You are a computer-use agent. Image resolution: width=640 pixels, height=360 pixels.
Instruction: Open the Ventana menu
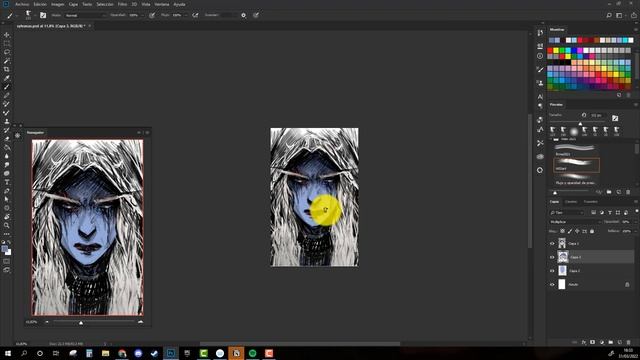[162, 4]
